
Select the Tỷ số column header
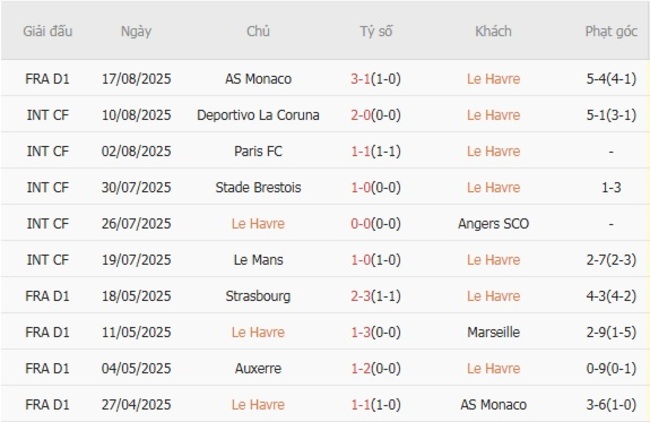[376, 31]
